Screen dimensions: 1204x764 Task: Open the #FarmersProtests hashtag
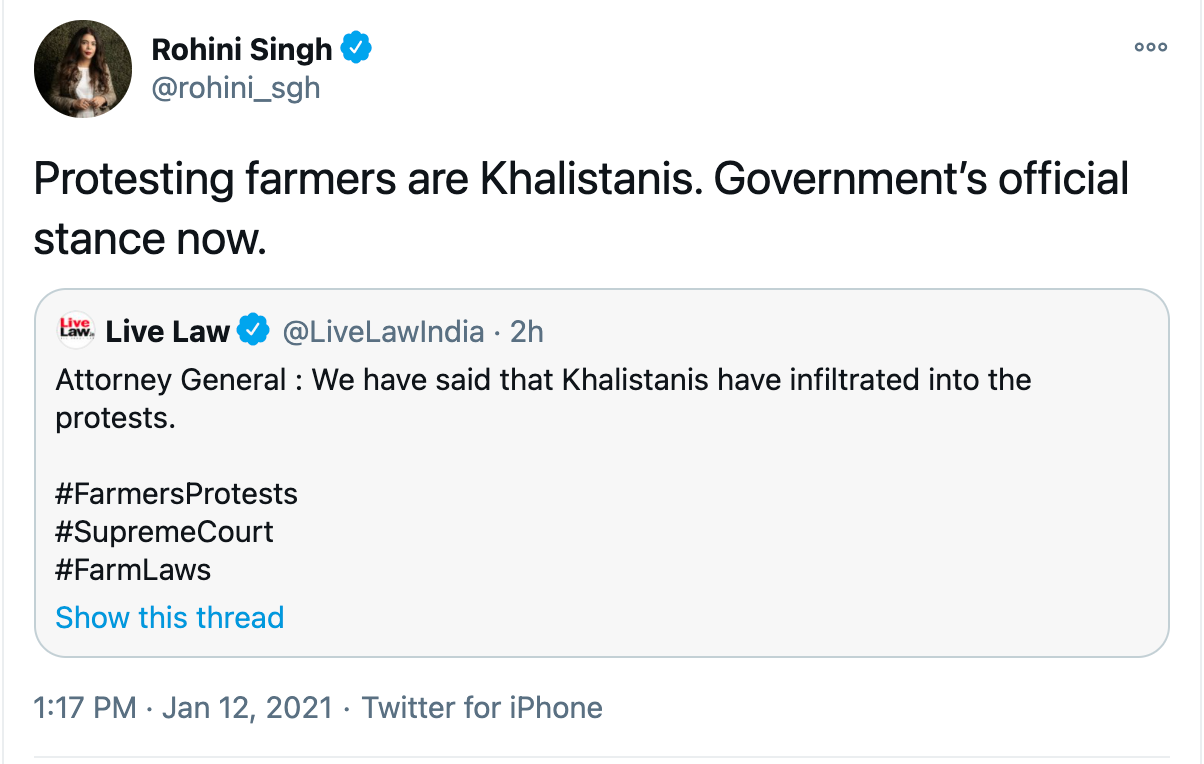tap(177, 494)
